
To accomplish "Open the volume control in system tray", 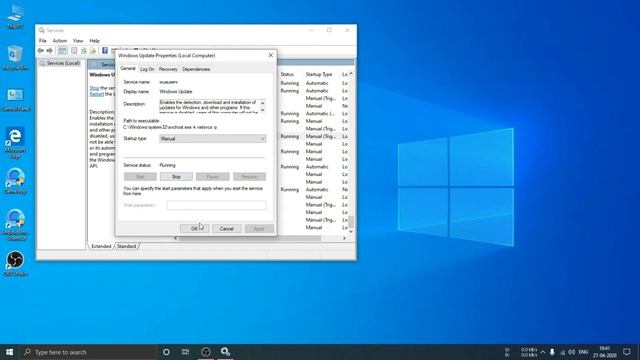I will pos(571,352).
